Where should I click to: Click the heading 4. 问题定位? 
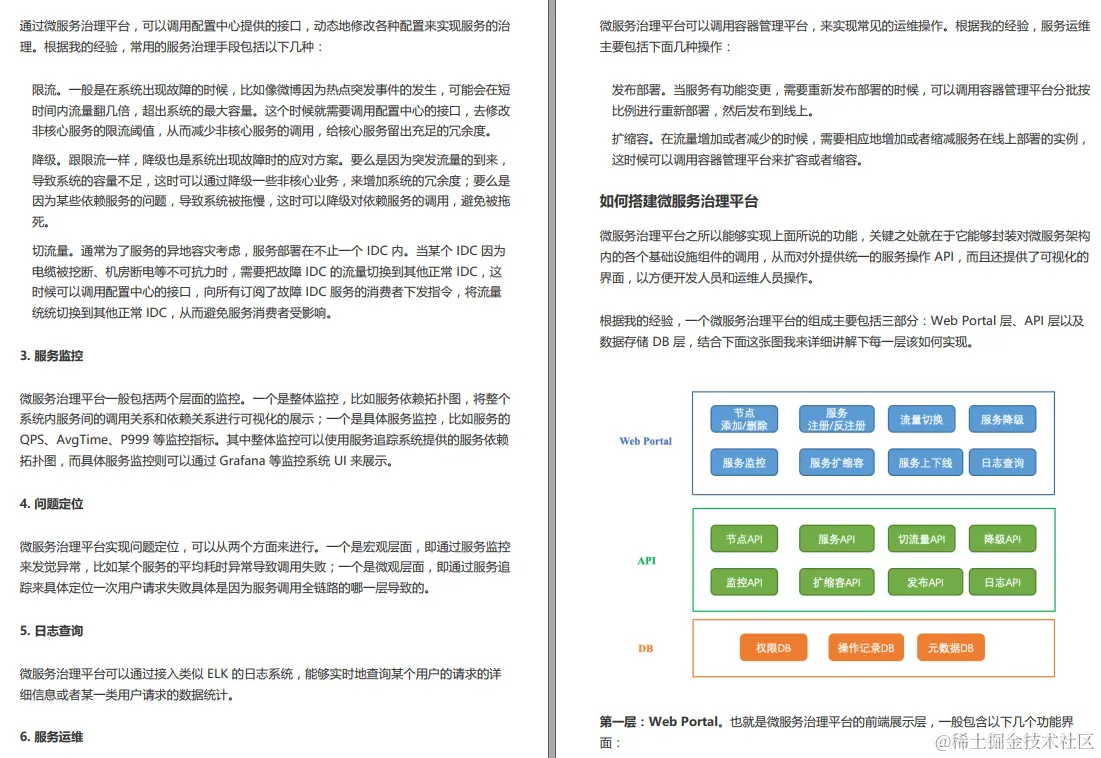coord(51,504)
